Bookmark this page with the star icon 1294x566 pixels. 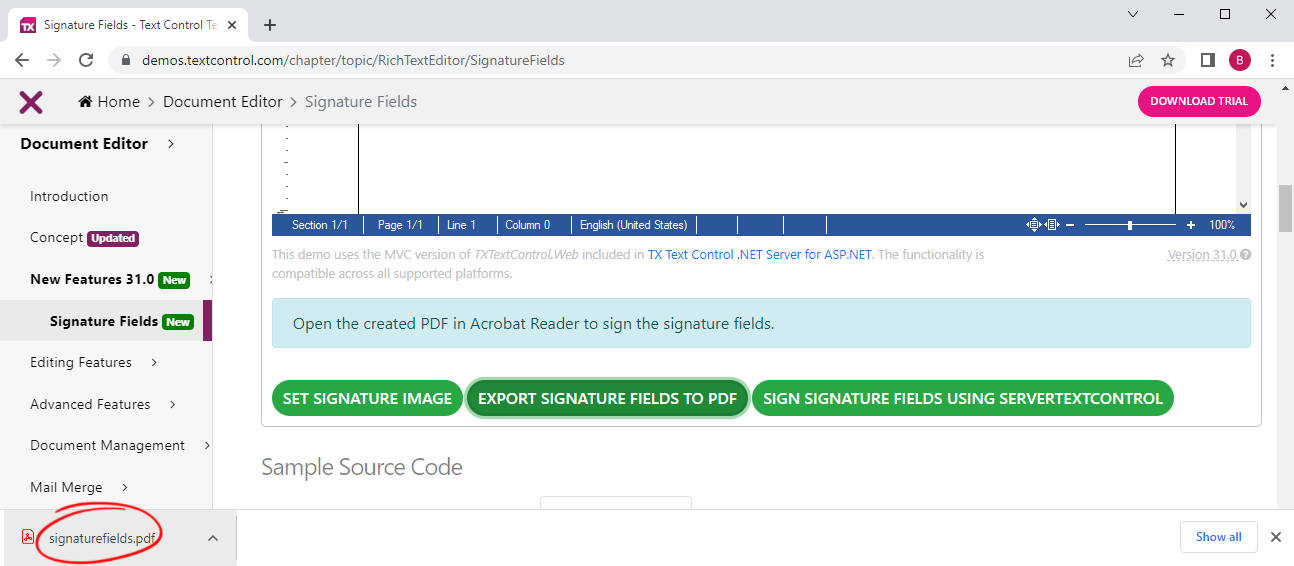tap(1168, 60)
